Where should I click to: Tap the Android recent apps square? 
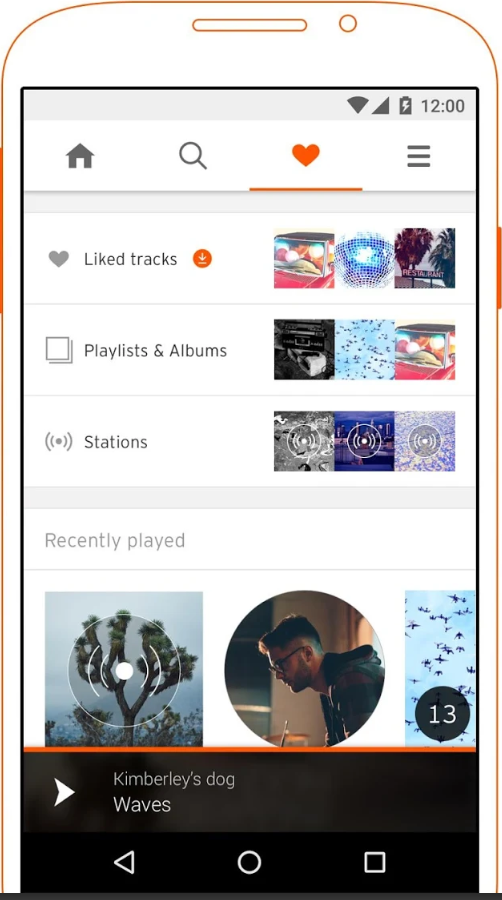[x=375, y=862]
